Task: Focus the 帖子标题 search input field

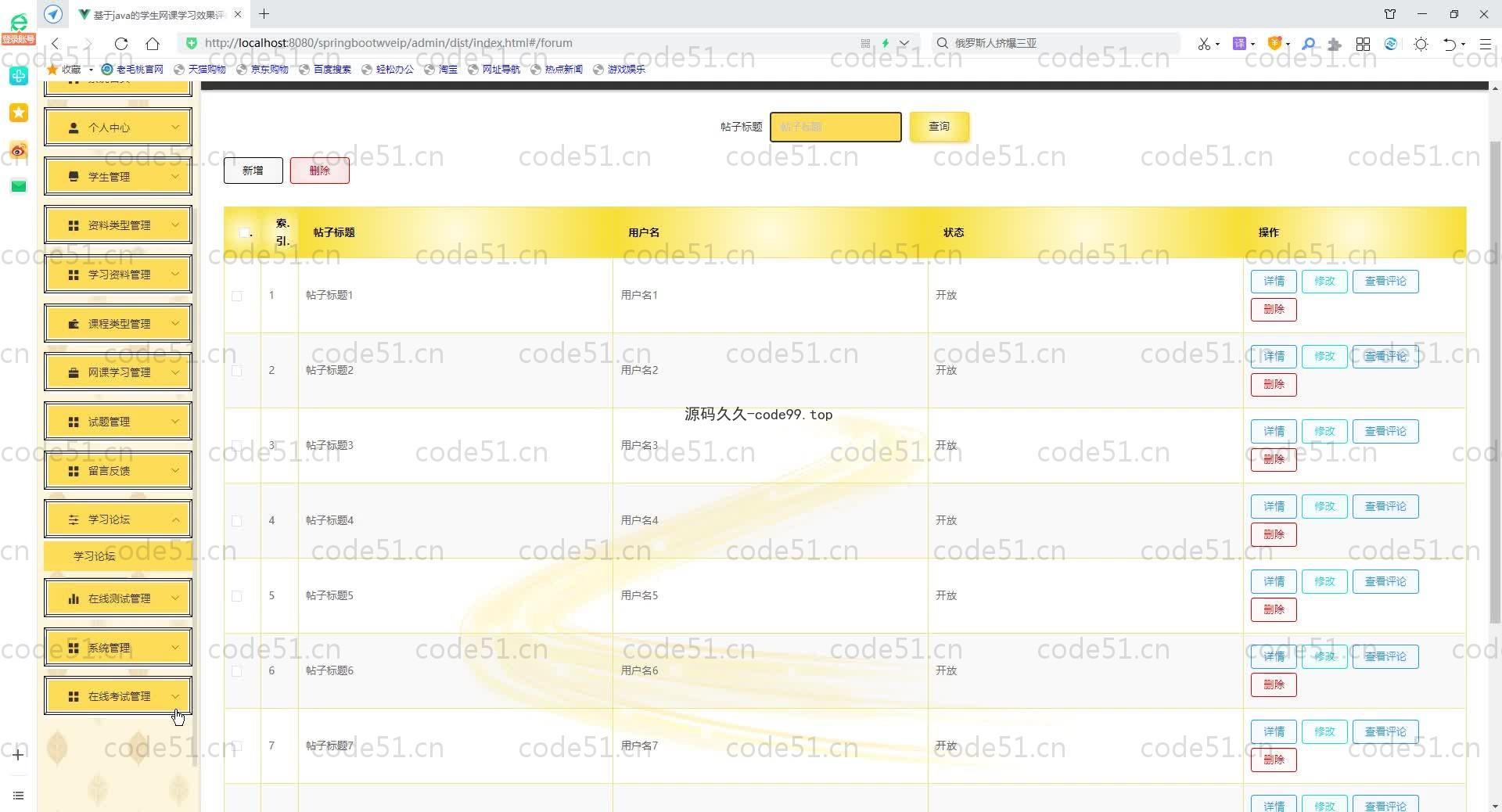Action: tap(835, 127)
